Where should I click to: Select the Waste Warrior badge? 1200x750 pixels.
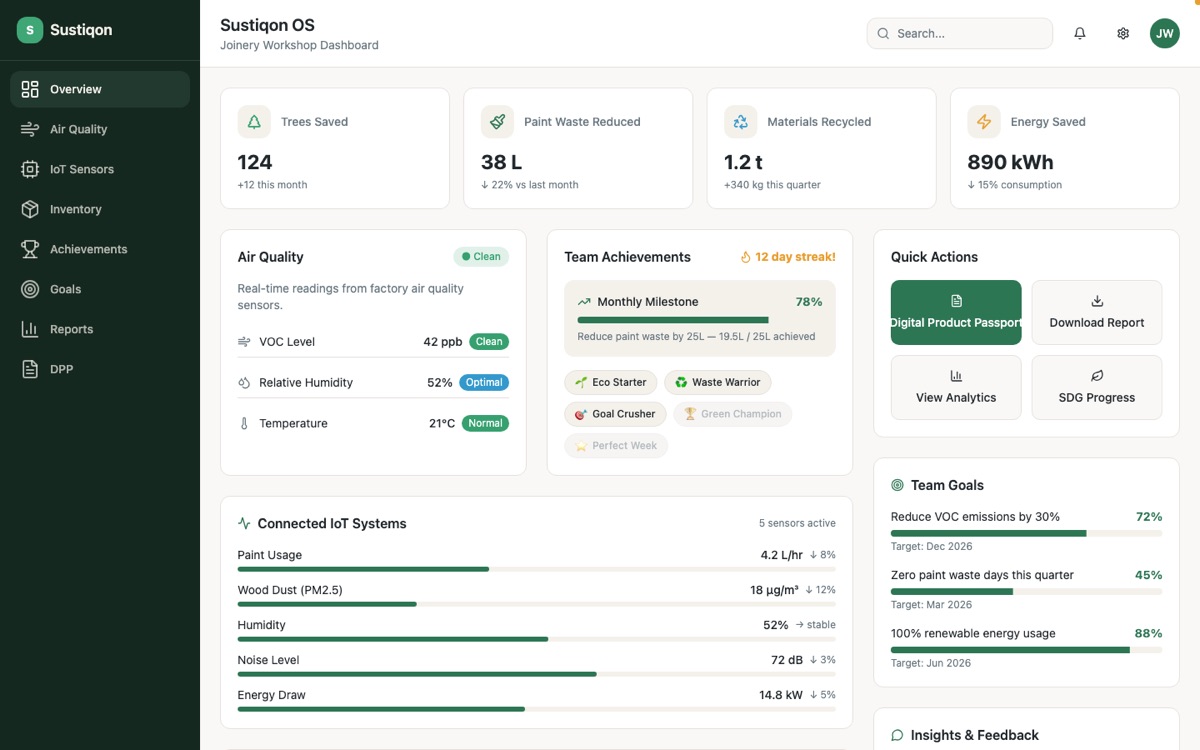coord(718,382)
